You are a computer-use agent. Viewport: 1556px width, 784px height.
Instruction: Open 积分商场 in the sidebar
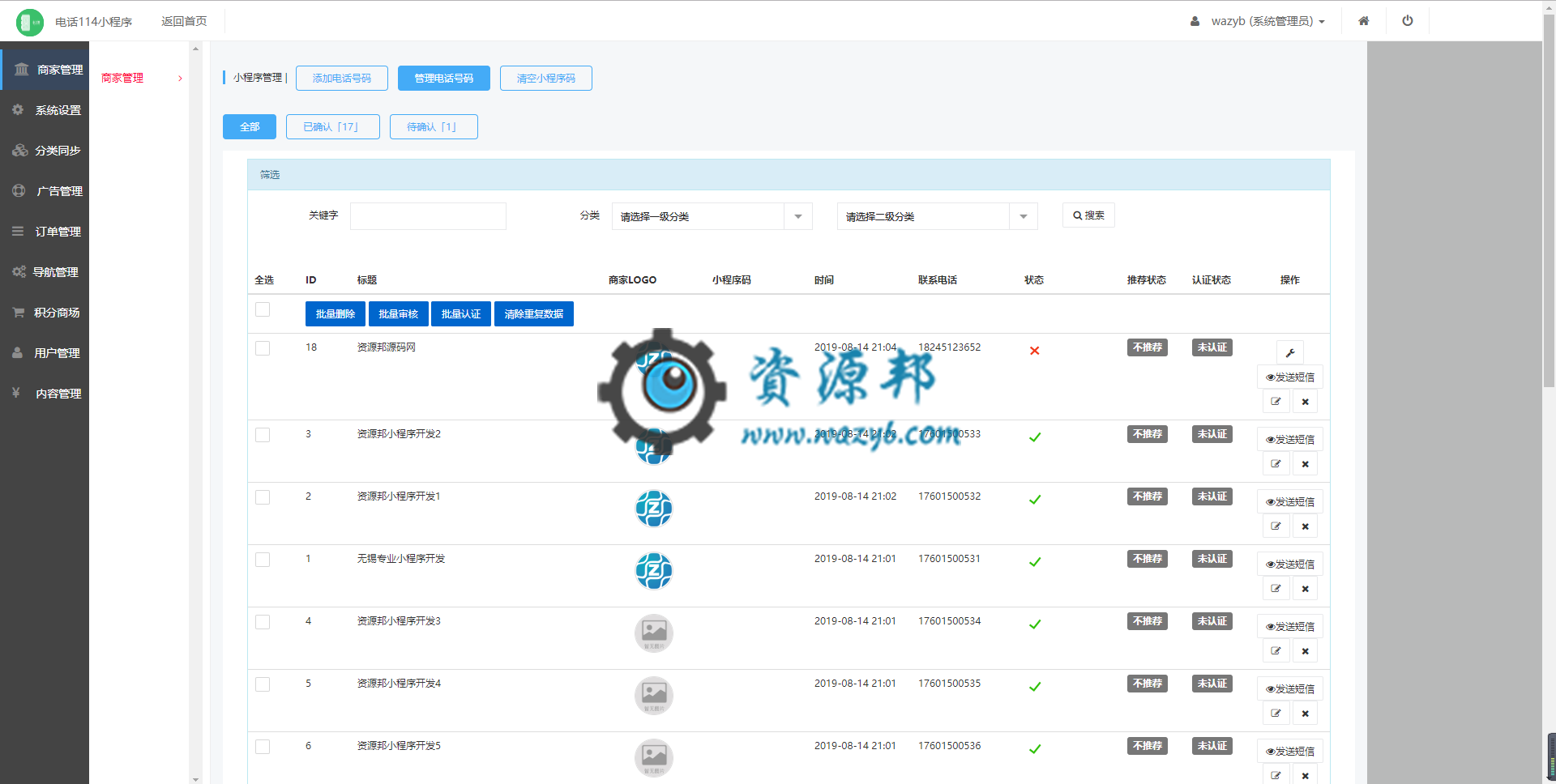[45, 313]
